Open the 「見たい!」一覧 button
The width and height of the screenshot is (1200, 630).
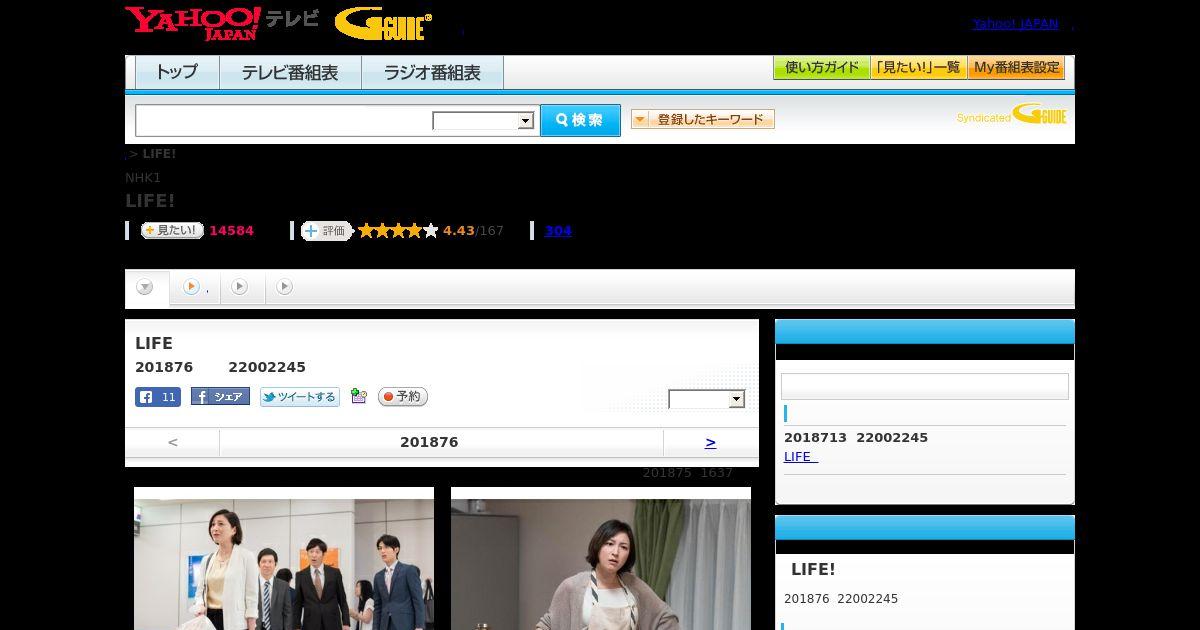click(919, 68)
